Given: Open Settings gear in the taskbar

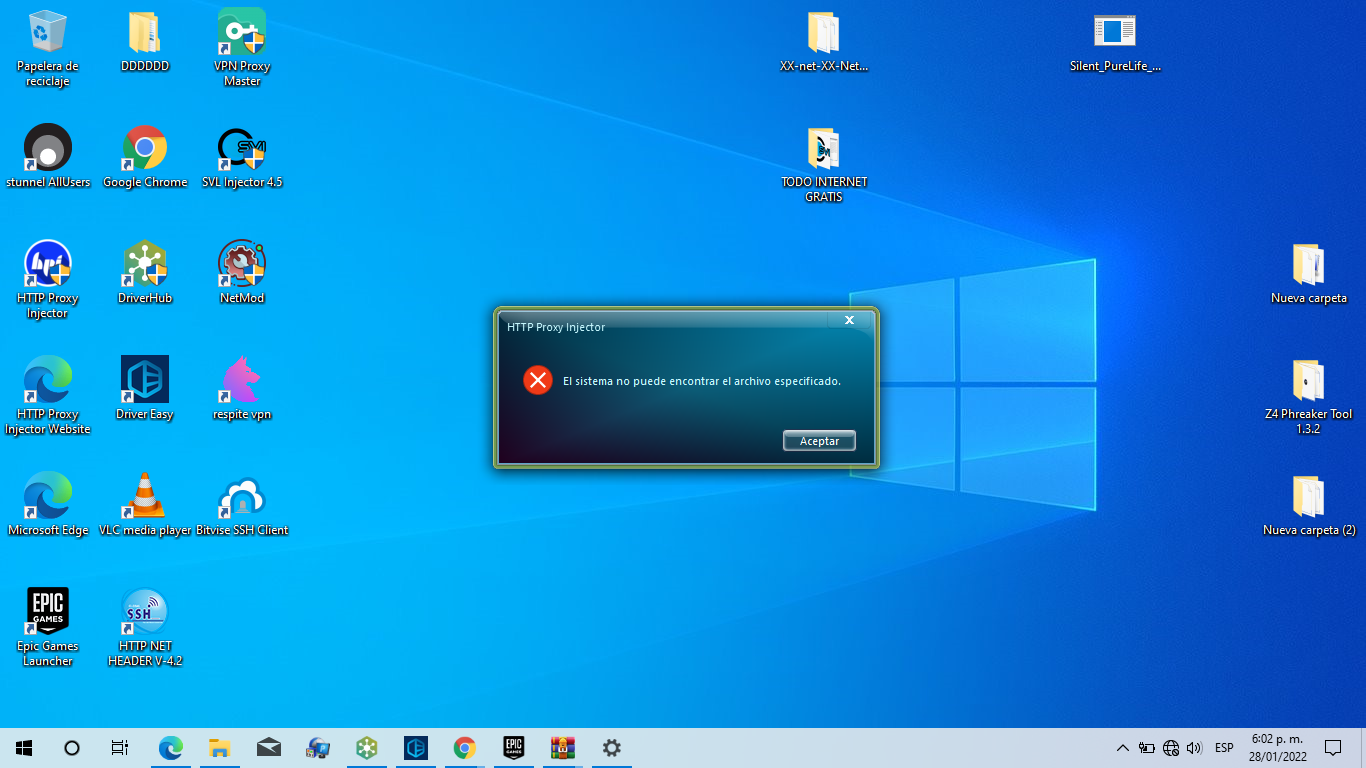Looking at the screenshot, I should point(612,748).
